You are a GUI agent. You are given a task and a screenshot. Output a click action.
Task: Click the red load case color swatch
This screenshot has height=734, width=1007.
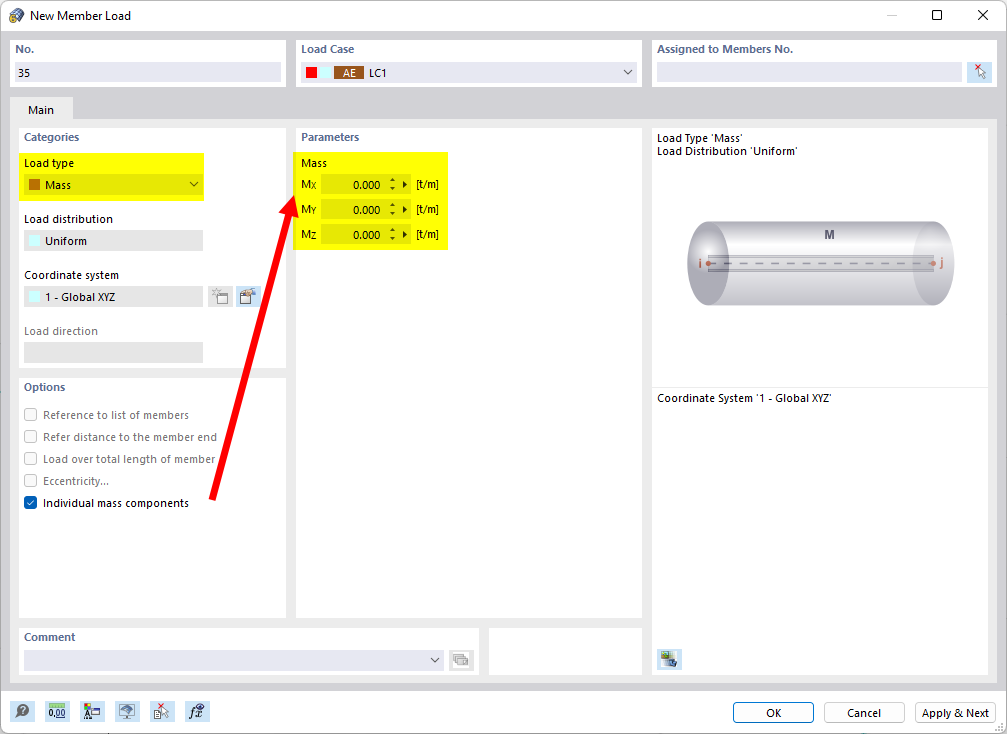(x=311, y=72)
